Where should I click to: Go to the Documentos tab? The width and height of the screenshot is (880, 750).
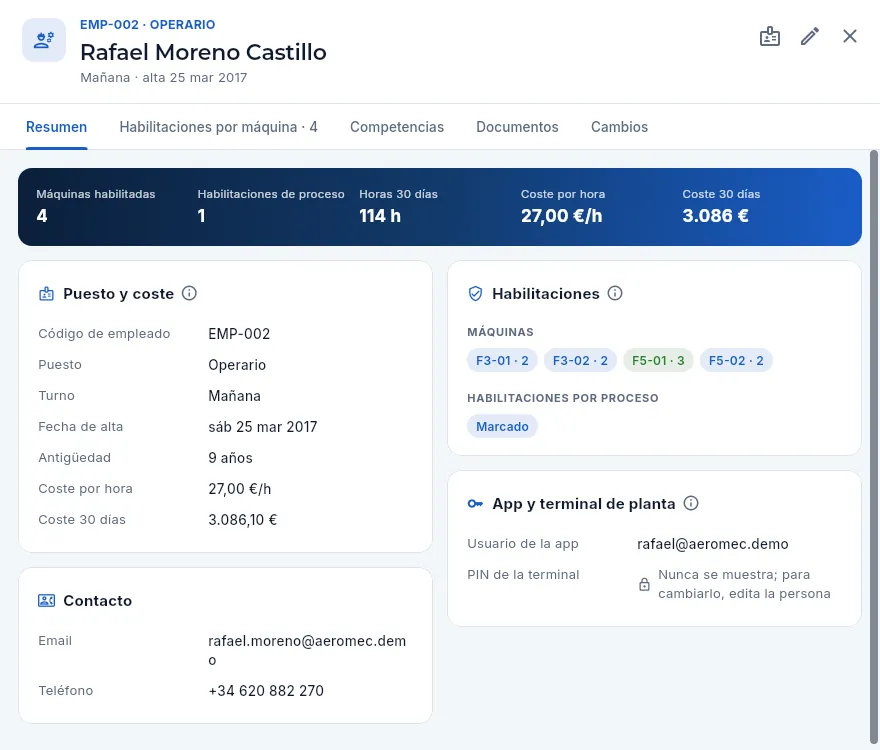click(x=517, y=127)
